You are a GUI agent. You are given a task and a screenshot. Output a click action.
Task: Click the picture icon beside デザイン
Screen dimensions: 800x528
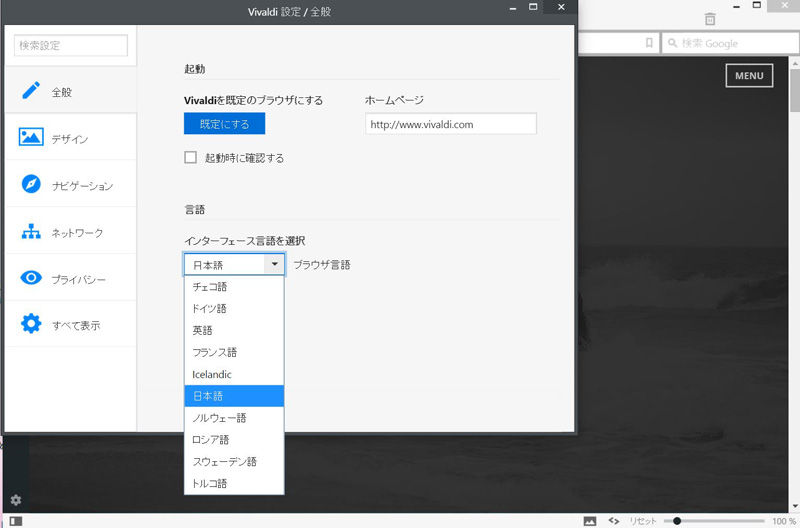tap(31, 137)
